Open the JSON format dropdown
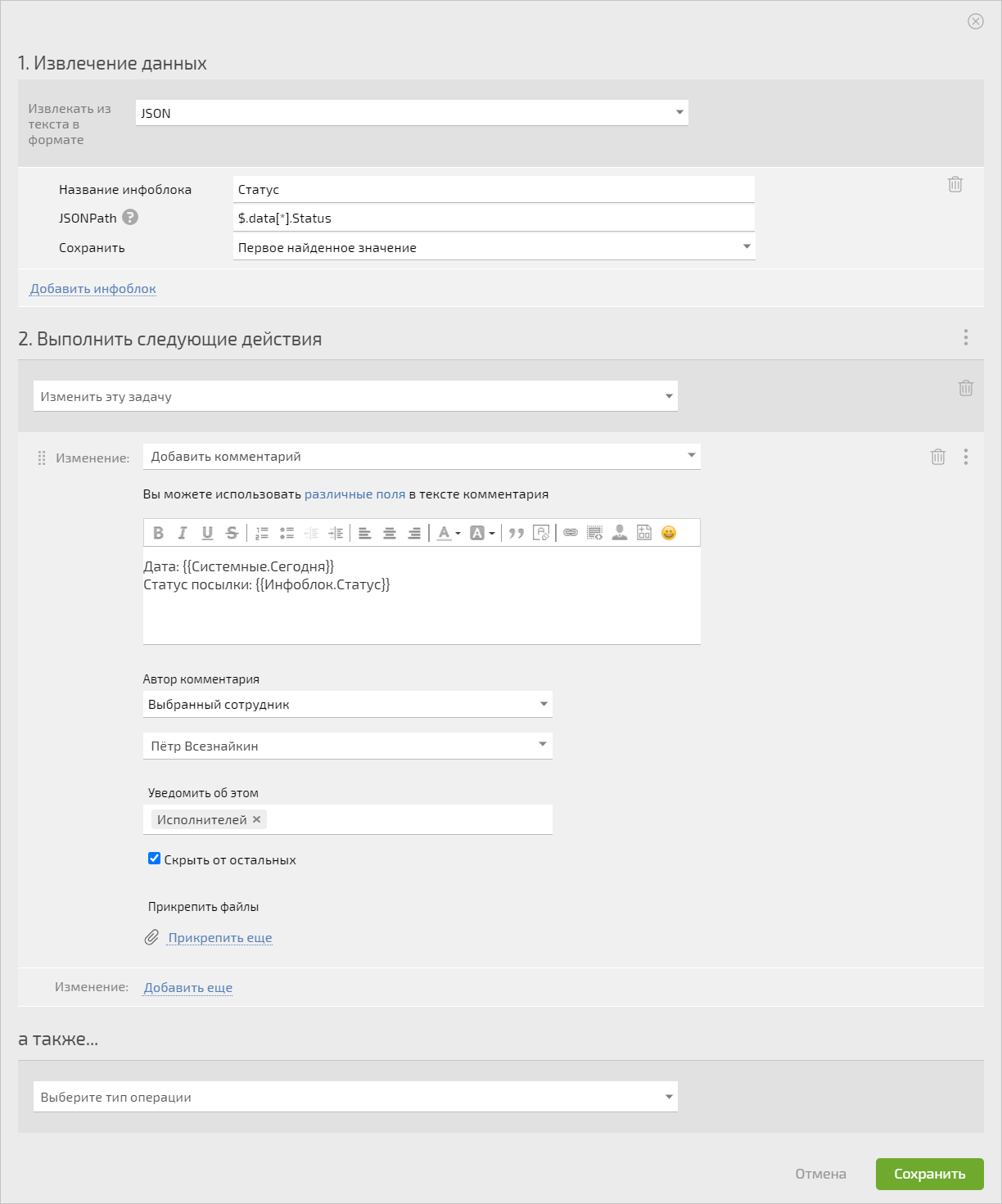 pos(412,113)
